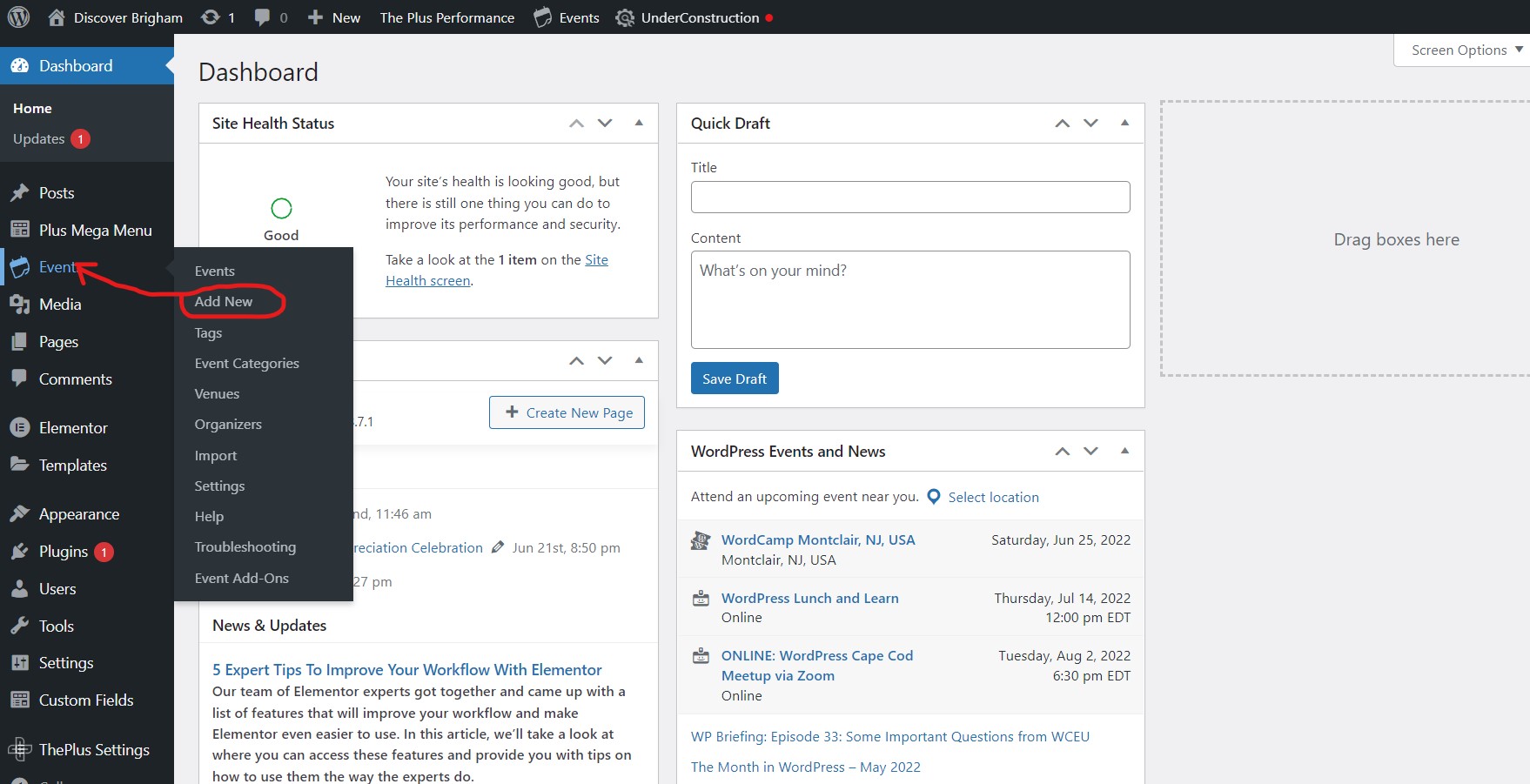Open Plugins from the sidebar icon
Viewport: 1530px width, 784px height.
coord(19,552)
